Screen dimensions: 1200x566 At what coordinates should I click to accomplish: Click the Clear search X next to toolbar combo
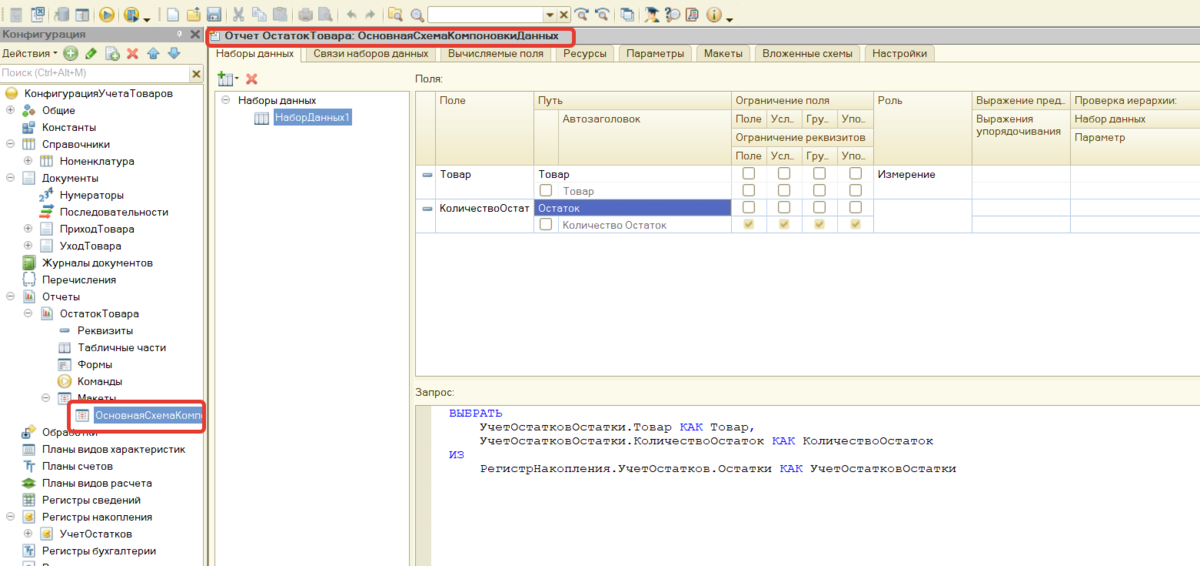pyautogui.click(x=564, y=15)
